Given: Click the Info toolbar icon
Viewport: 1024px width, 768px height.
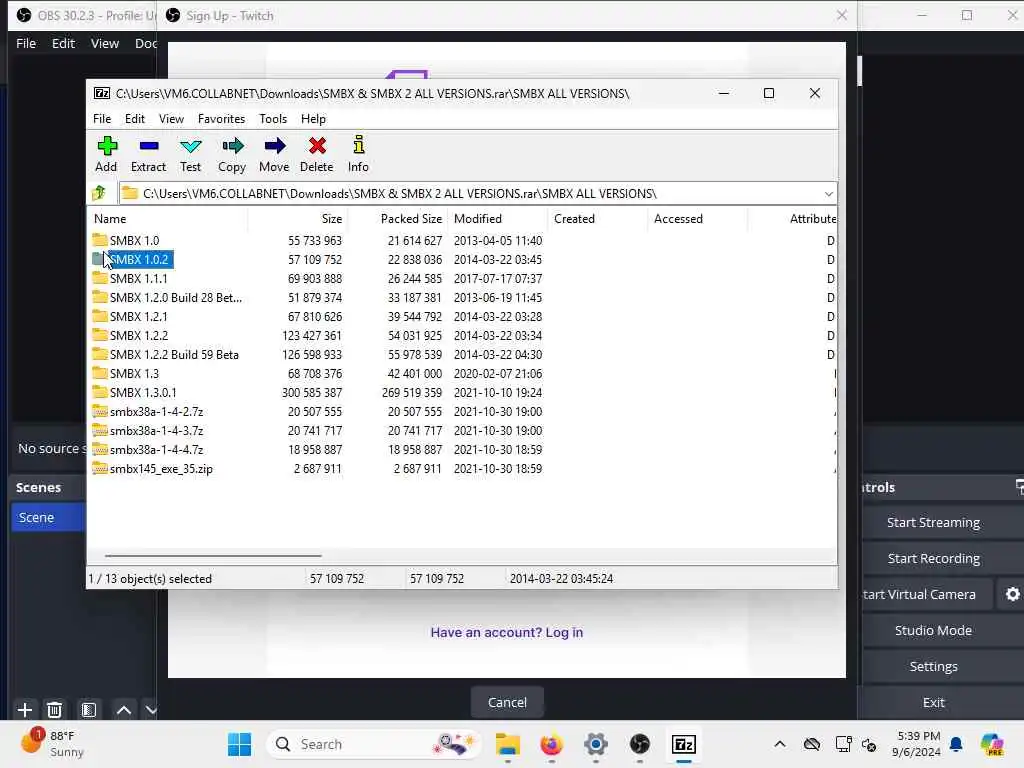Looking at the screenshot, I should pos(358,154).
